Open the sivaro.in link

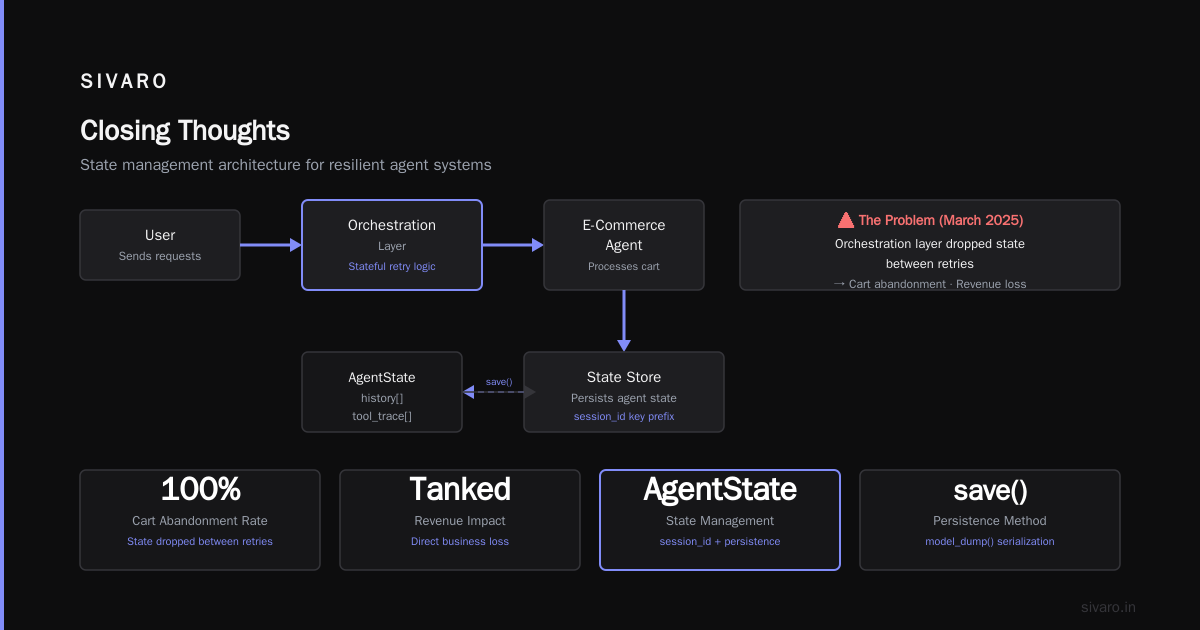point(1109,607)
